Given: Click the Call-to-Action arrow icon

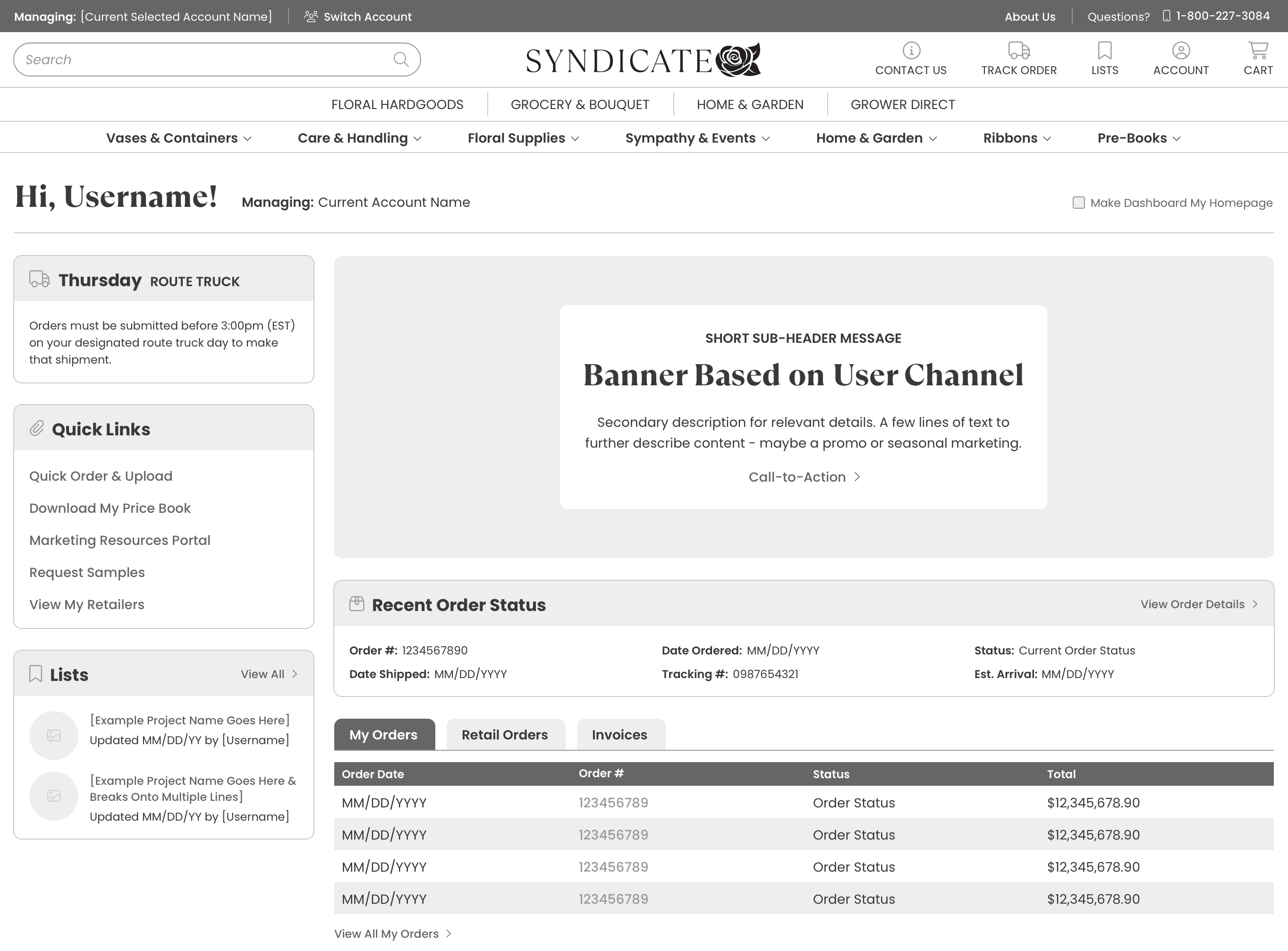Looking at the screenshot, I should pyautogui.click(x=857, y=476).
